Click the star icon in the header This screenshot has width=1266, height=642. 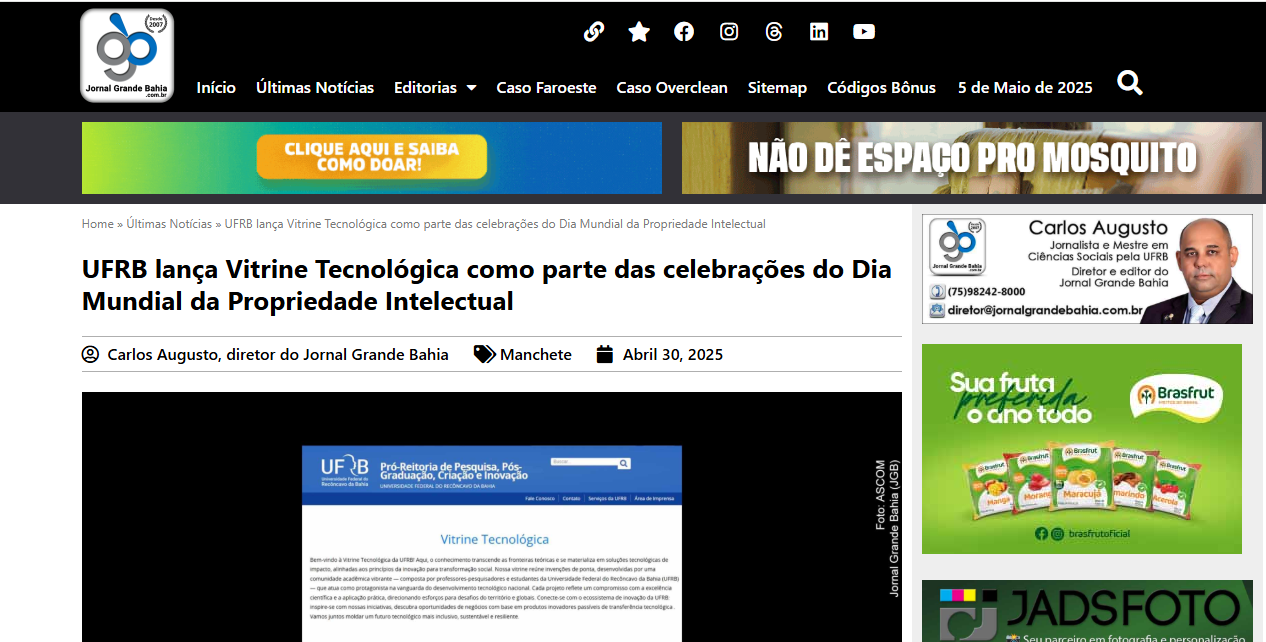pyautogui.click(x=639, y=32)
